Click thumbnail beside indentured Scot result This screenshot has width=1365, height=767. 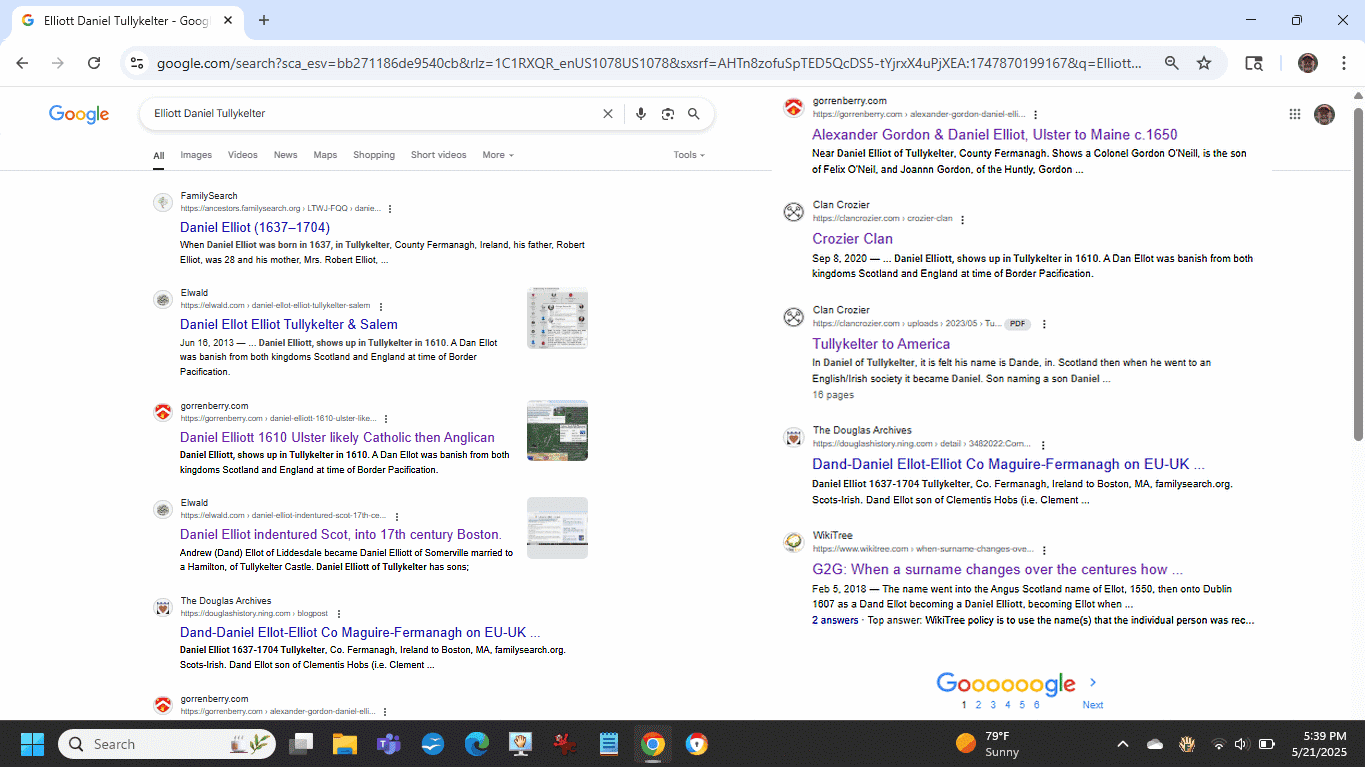(557, 528)
